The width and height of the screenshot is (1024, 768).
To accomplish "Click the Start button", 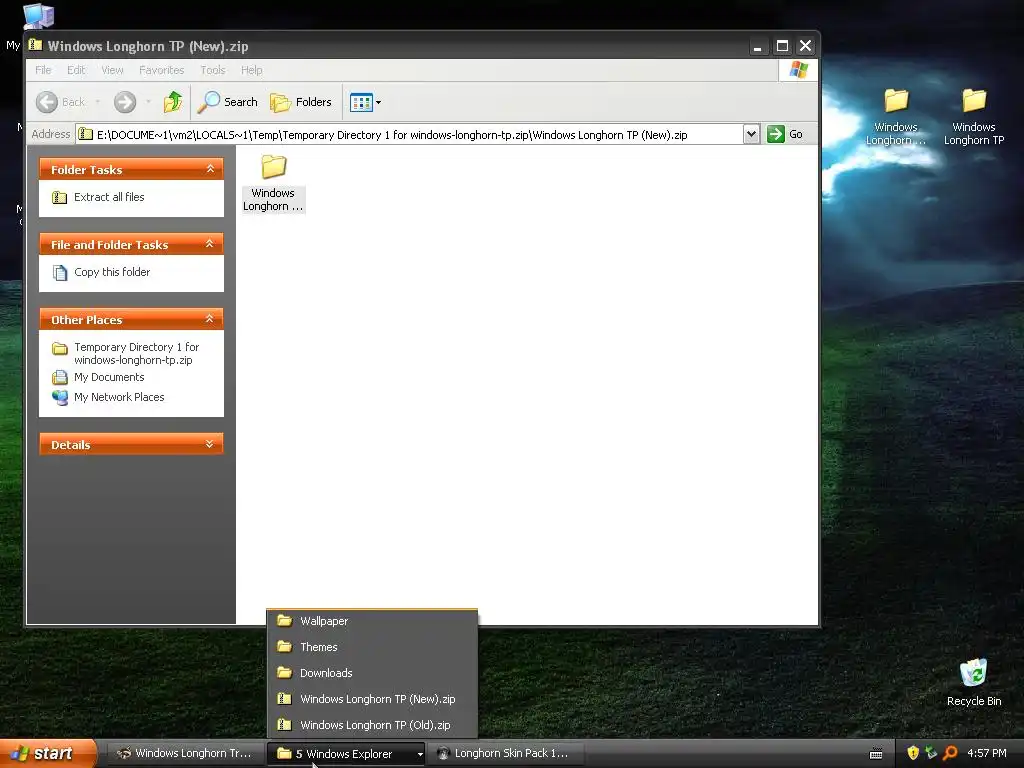I will tap(47, 754).
